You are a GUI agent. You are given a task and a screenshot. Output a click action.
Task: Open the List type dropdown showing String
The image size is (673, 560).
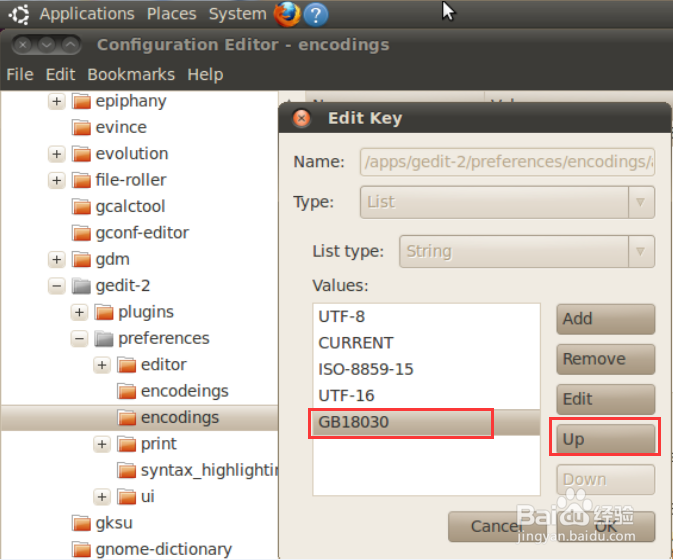pos(527,251)
